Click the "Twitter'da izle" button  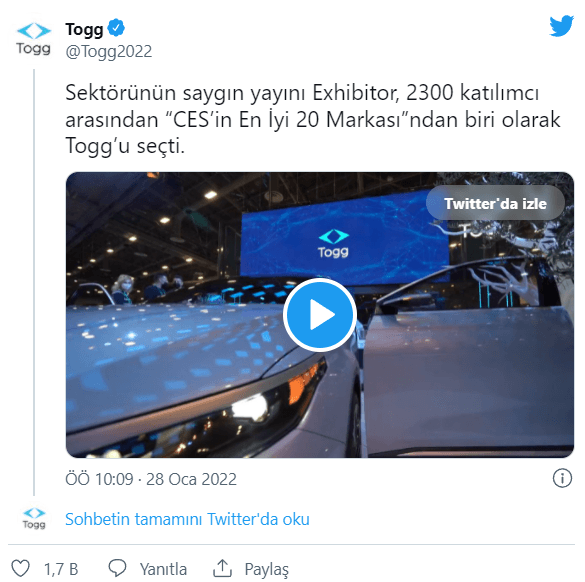495,203
